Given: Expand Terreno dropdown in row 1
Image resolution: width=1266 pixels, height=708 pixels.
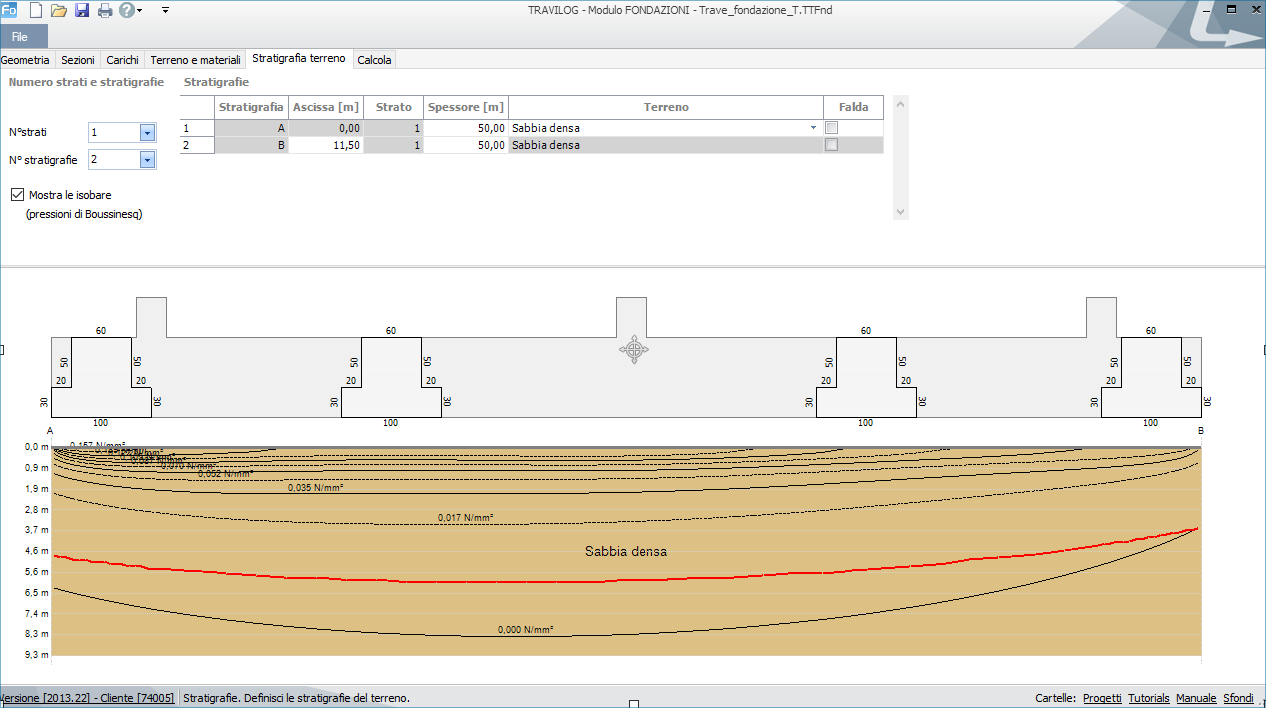Looking at the screenshot, I should click(x=812, y=128).
